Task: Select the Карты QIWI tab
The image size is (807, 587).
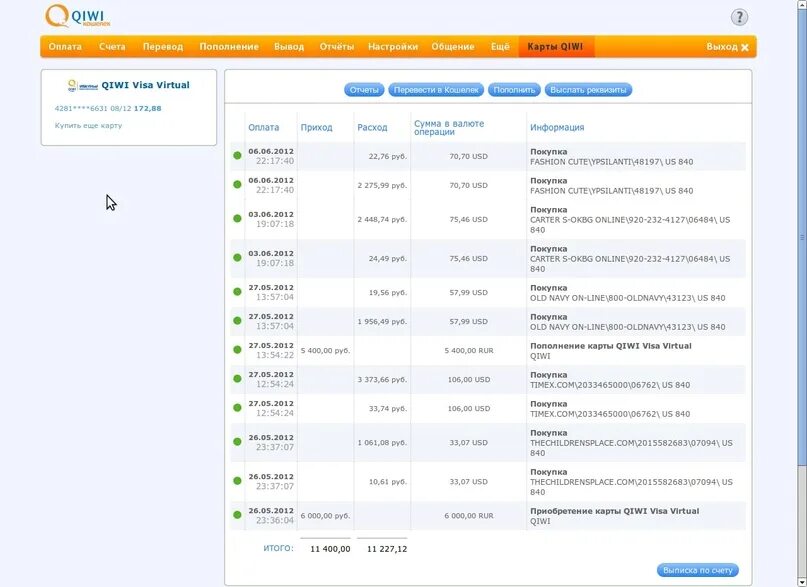Action: pos(556,47)
